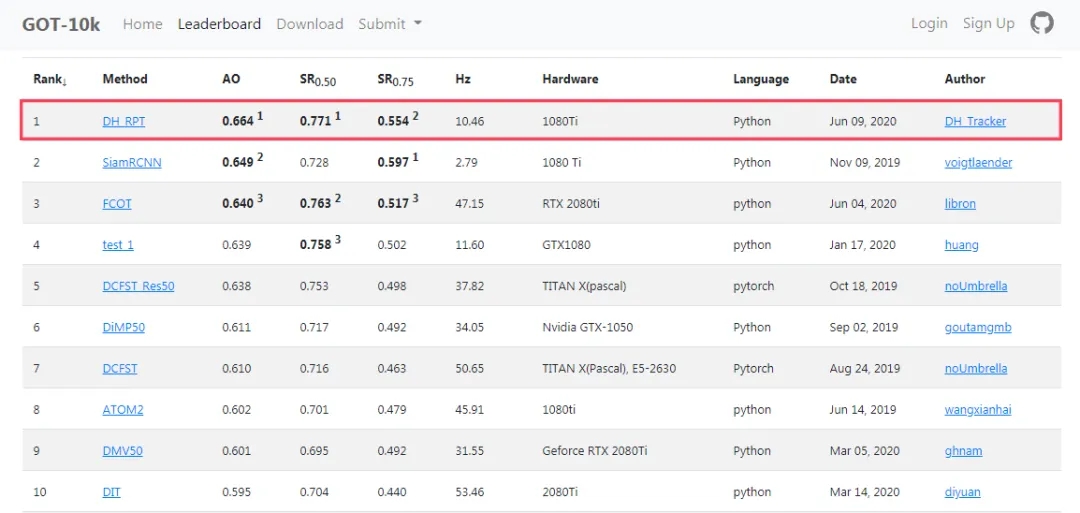Sort table by Rank column header

point(49,79)
